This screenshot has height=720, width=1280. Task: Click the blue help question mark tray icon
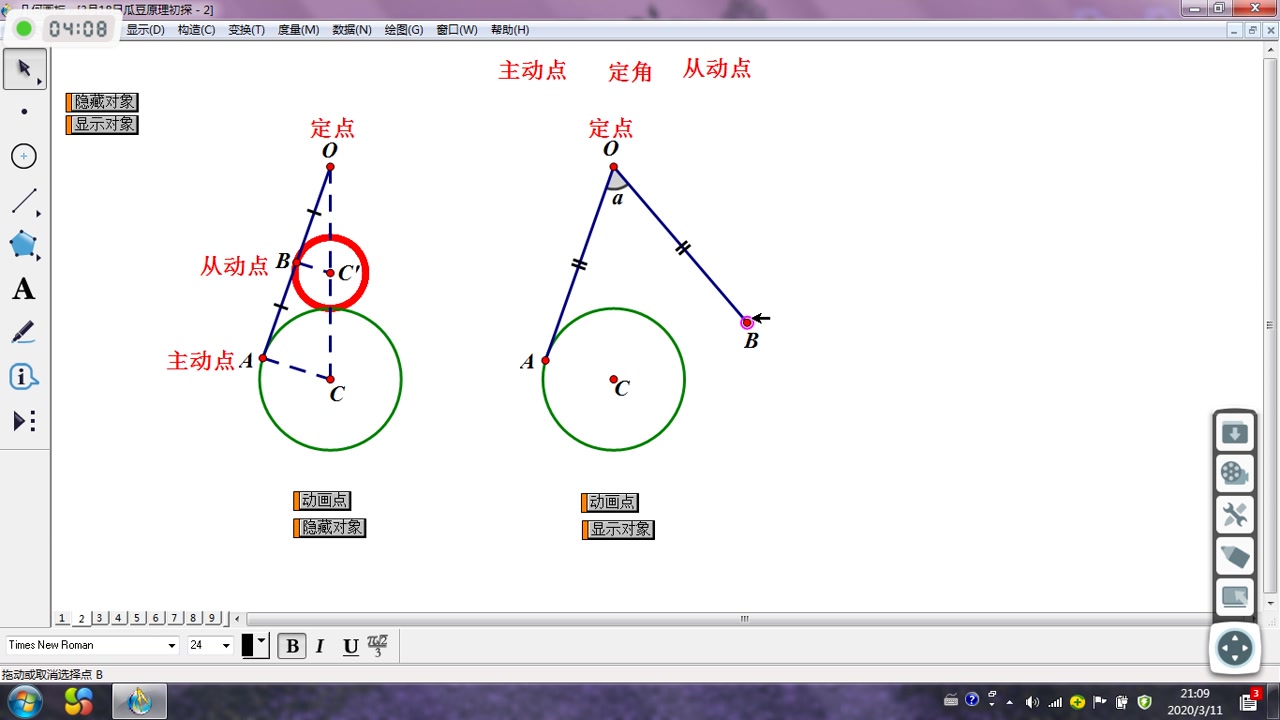coord(972,700)
